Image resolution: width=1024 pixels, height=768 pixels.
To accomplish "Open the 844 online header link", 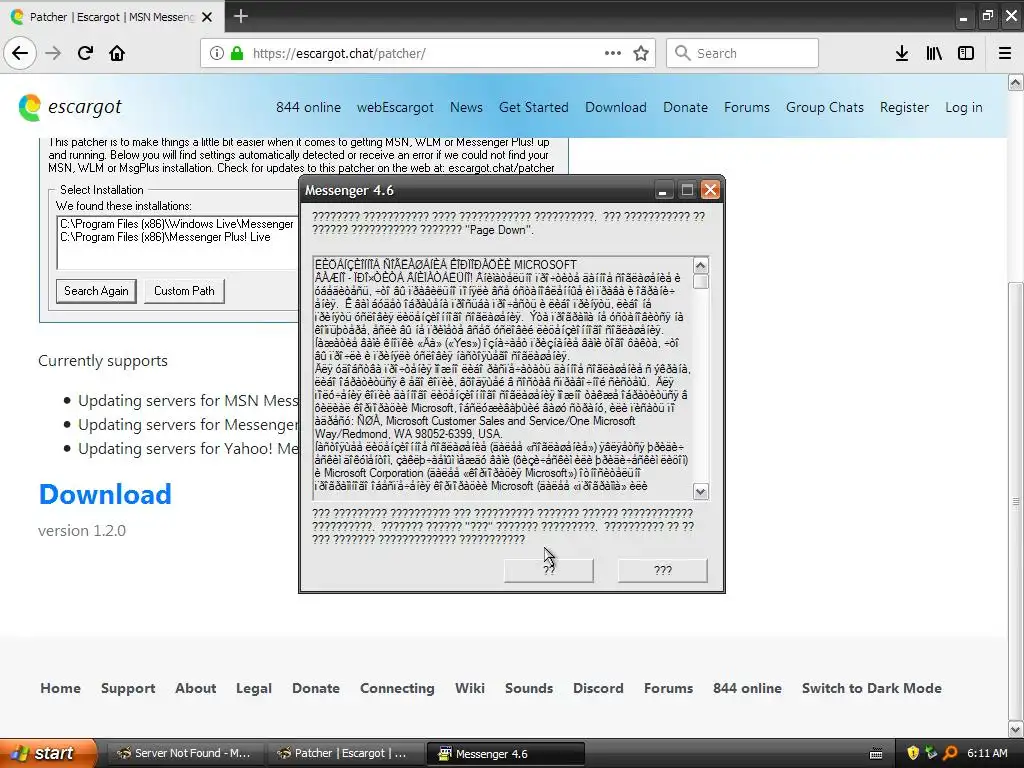I will tap(308, 107).
